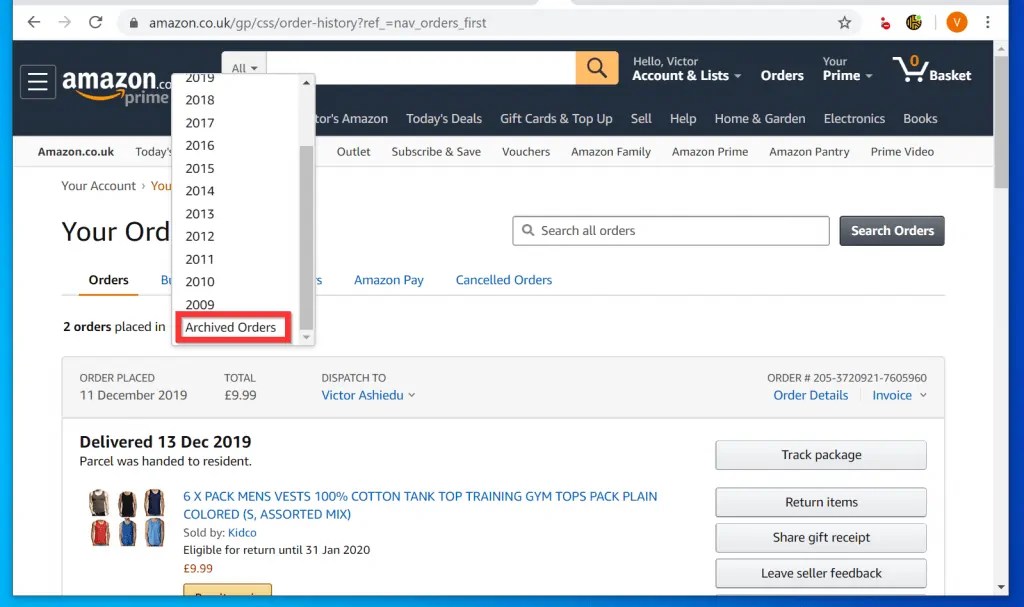Click dropdown list scroll down arrow
1024x607 pixels.
pyautogui.click(x=306, y=337)
